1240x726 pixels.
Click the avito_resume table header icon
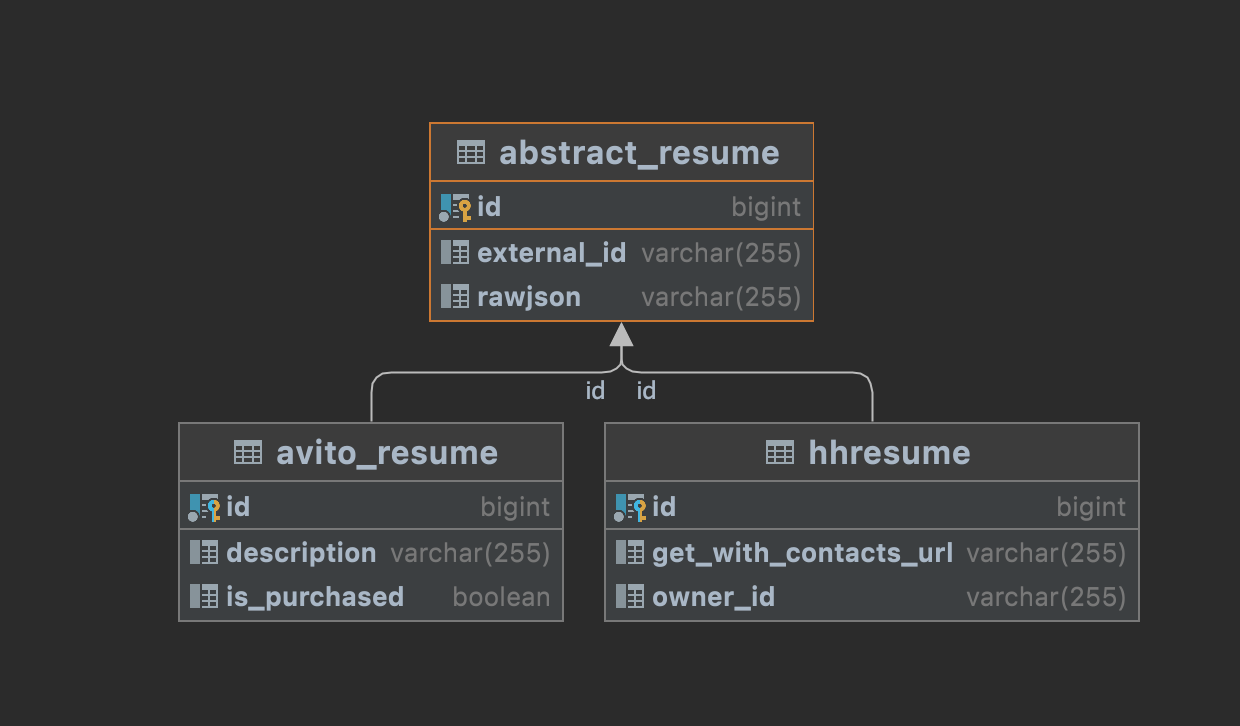[248, 453]
